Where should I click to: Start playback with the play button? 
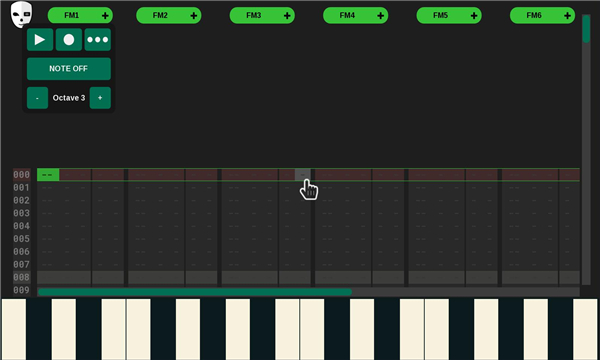click(x=40, y=39)
